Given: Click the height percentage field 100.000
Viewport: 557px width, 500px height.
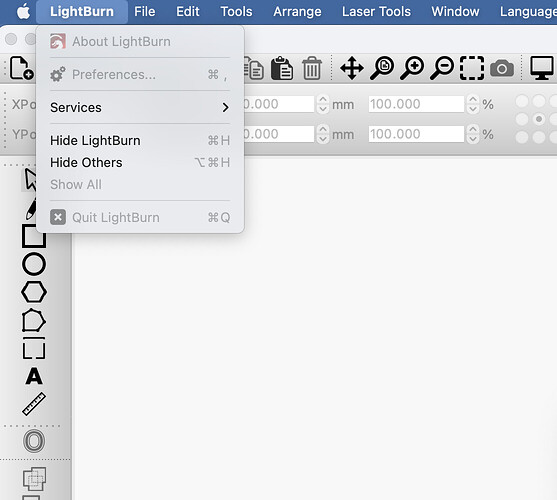Looking at the screenshot, I should pos(416,134).
